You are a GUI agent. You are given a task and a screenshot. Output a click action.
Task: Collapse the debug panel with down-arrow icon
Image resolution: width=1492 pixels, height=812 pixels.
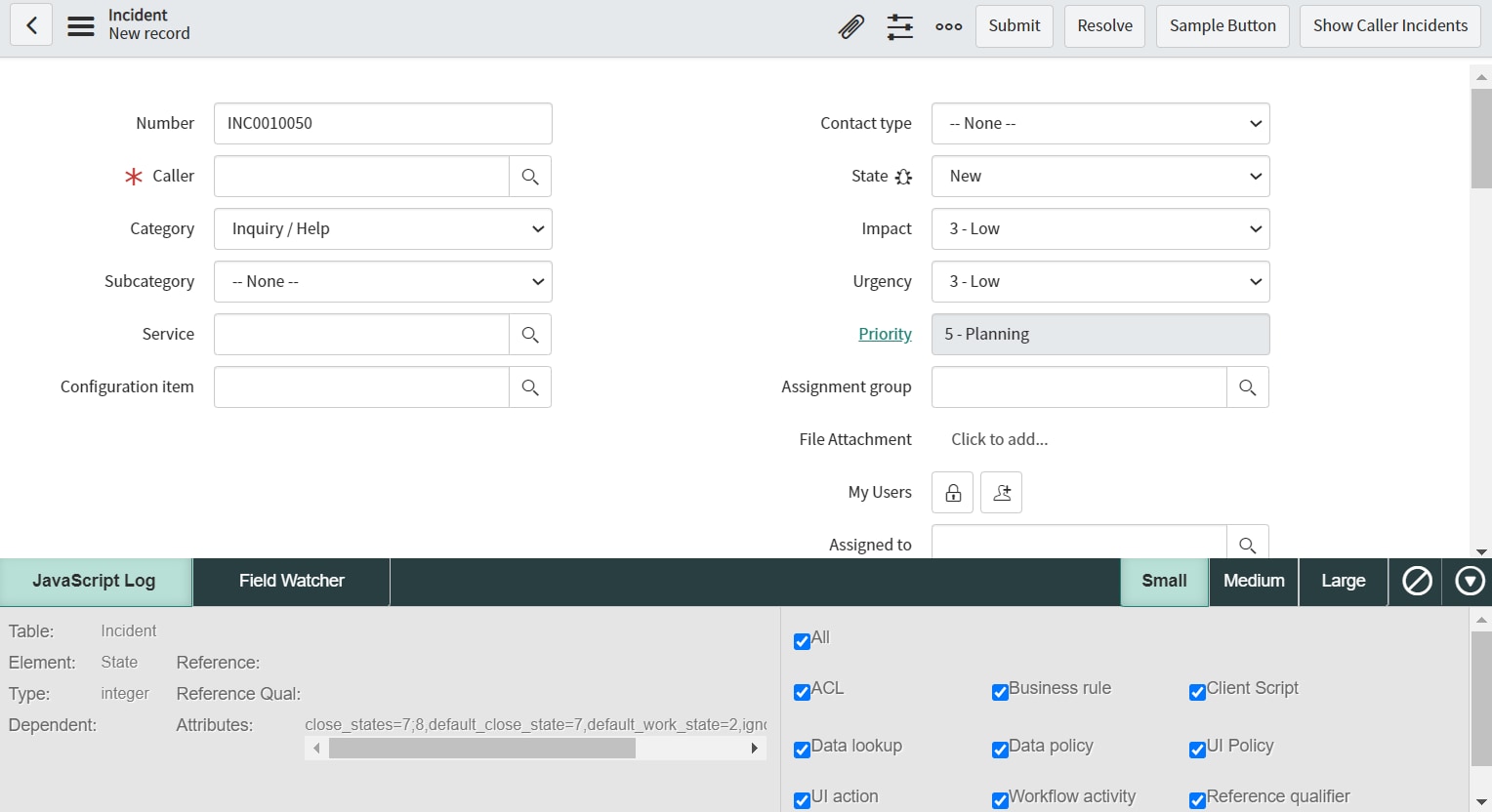click(1470, 582)
